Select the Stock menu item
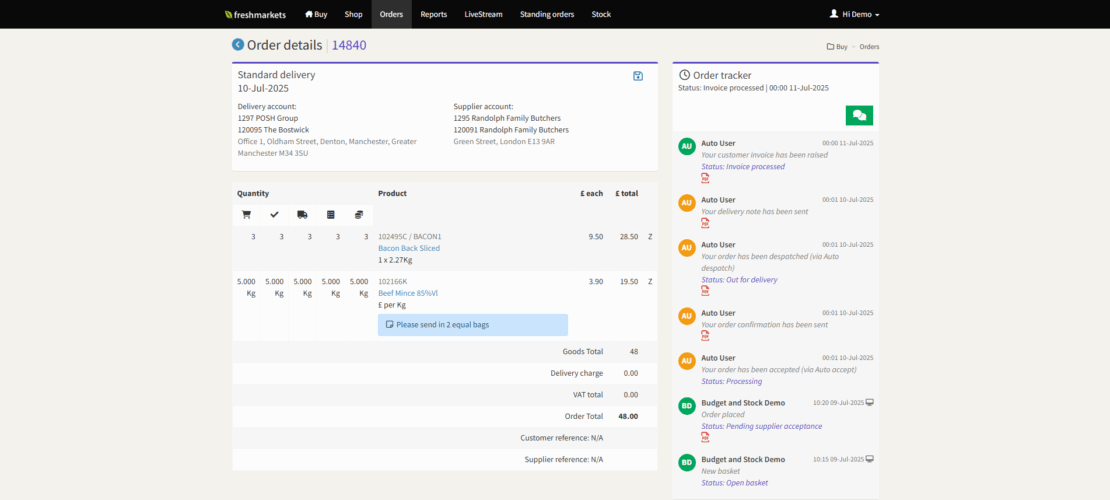The height and width of the screenshot is (500, 1110). pos(601,14)
